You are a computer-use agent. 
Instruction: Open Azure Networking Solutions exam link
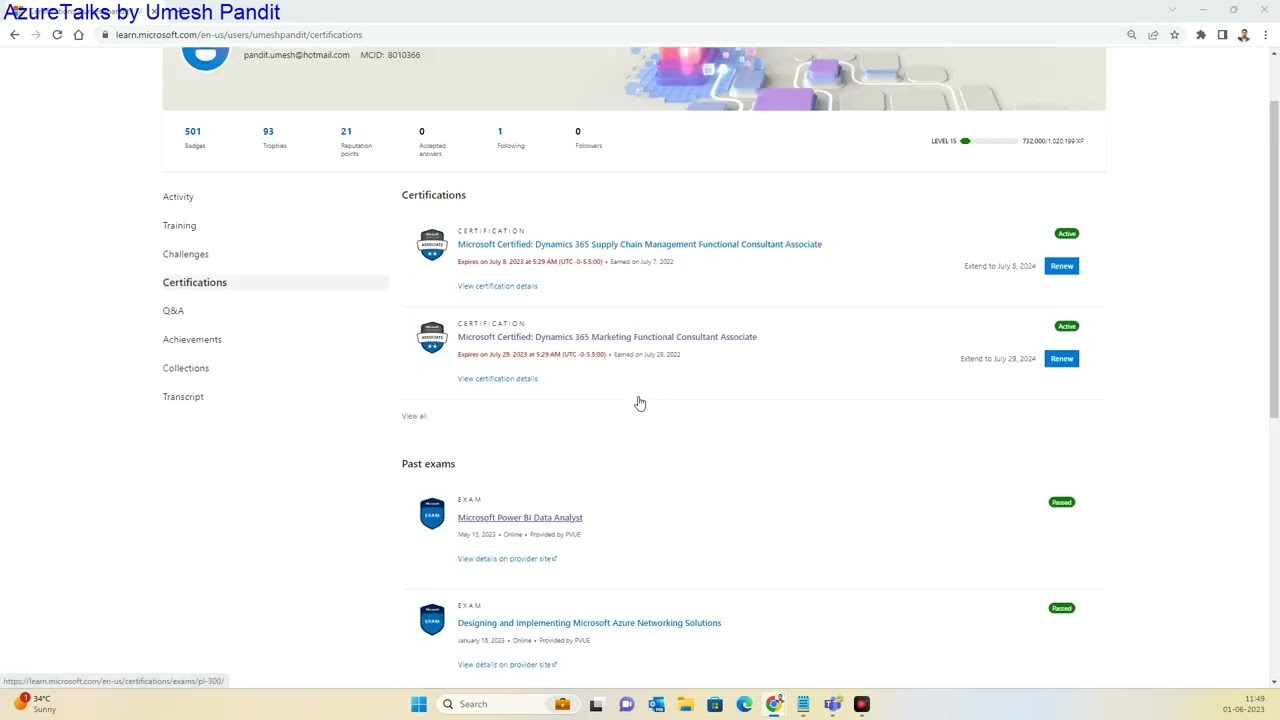click(x=589, y=623)
